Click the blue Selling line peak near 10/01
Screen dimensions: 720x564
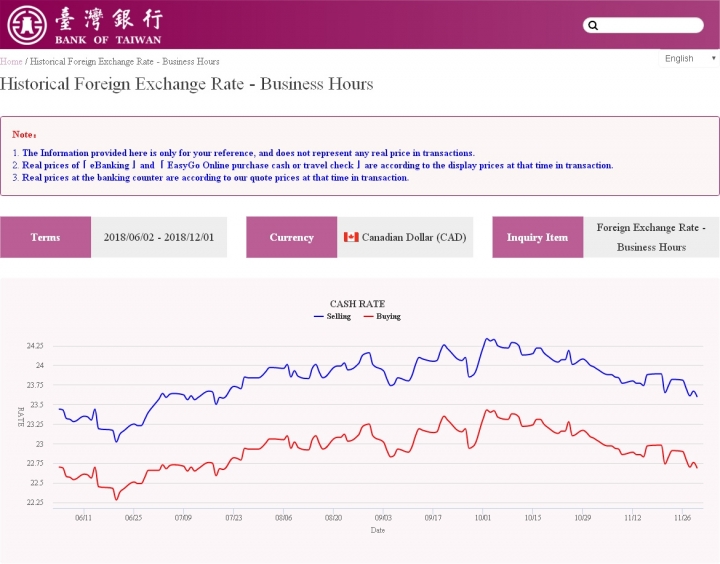point(487,339)
